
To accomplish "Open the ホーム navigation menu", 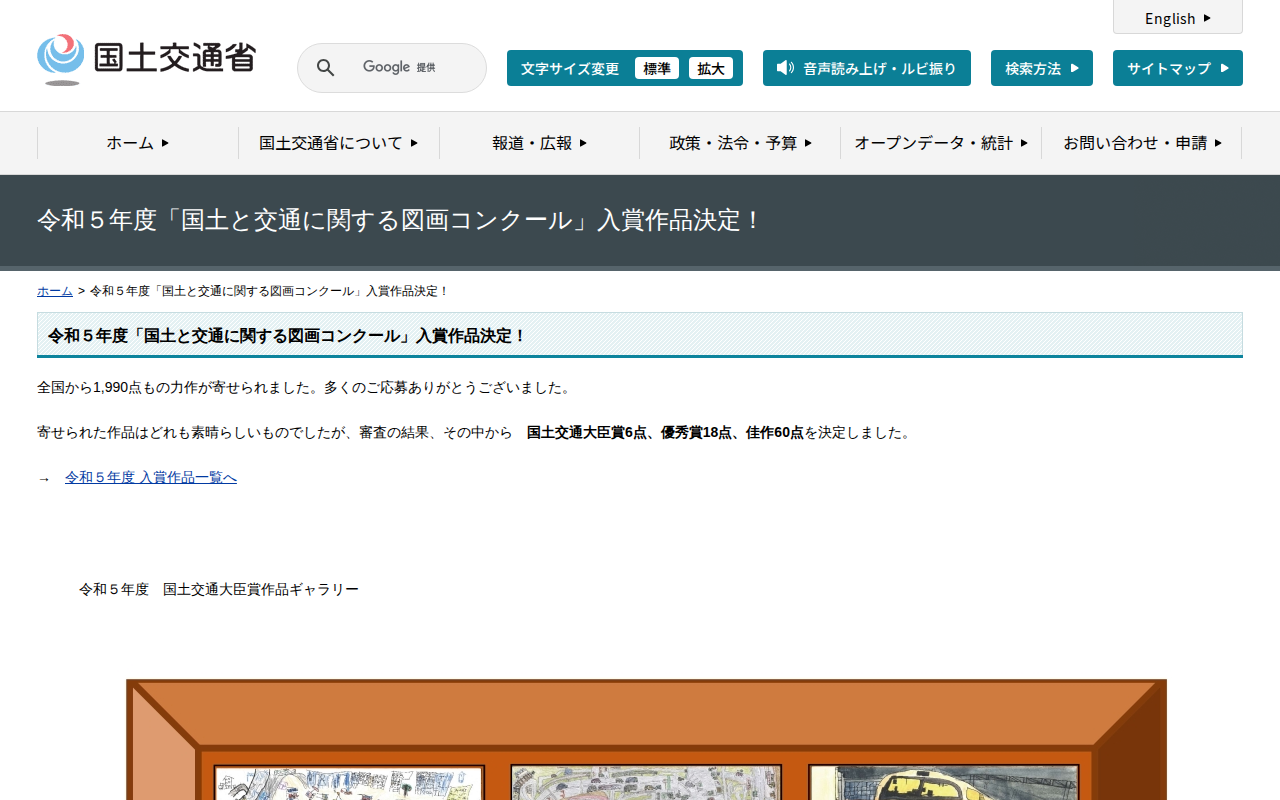I will [x=138, y=143].
